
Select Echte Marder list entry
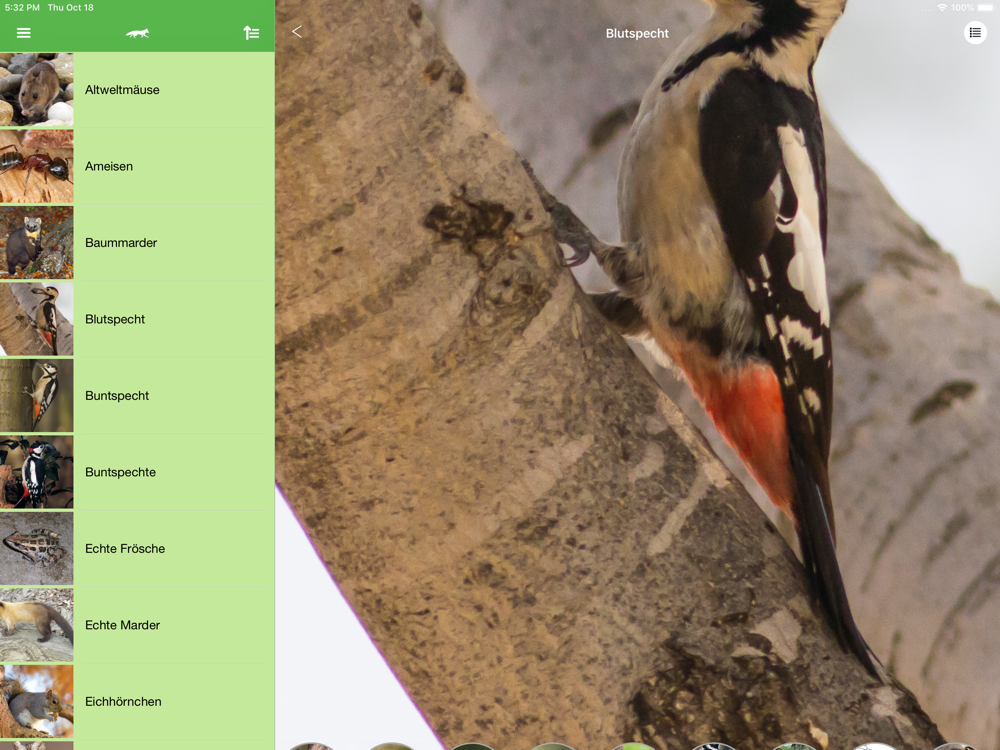[x=137, y=626]
